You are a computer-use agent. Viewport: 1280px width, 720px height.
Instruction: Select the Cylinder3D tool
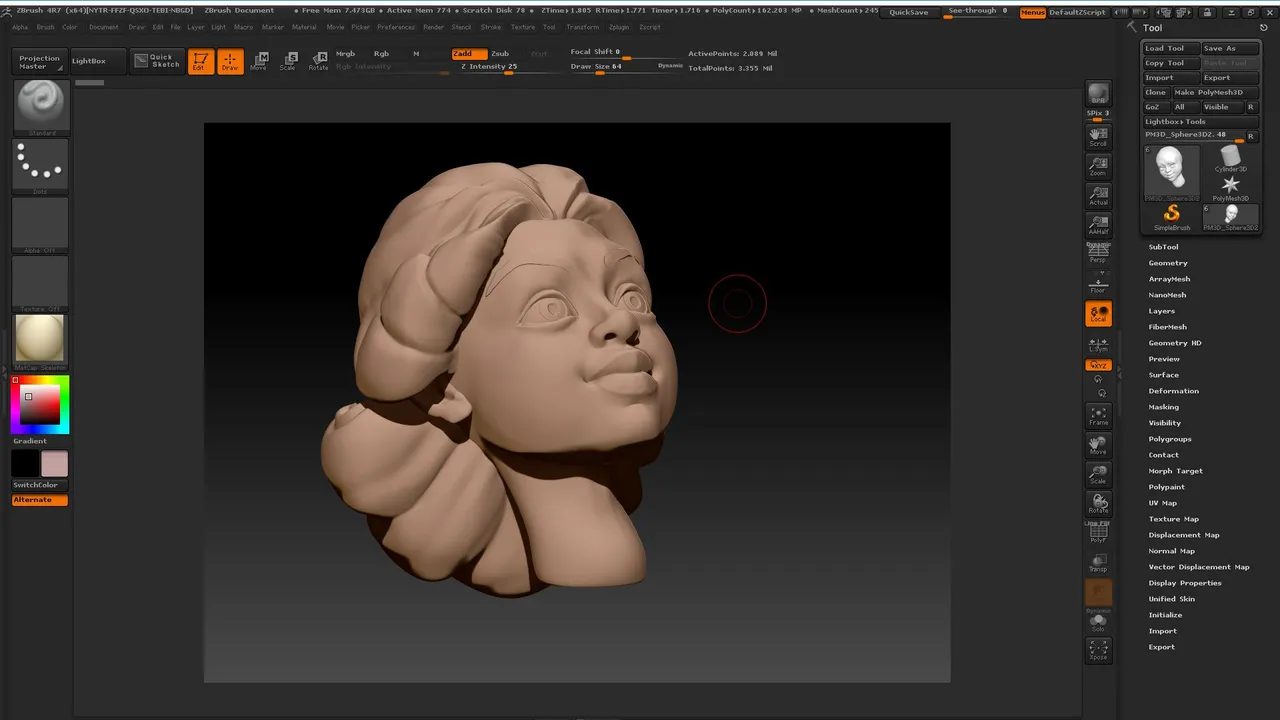(1230, 159)
